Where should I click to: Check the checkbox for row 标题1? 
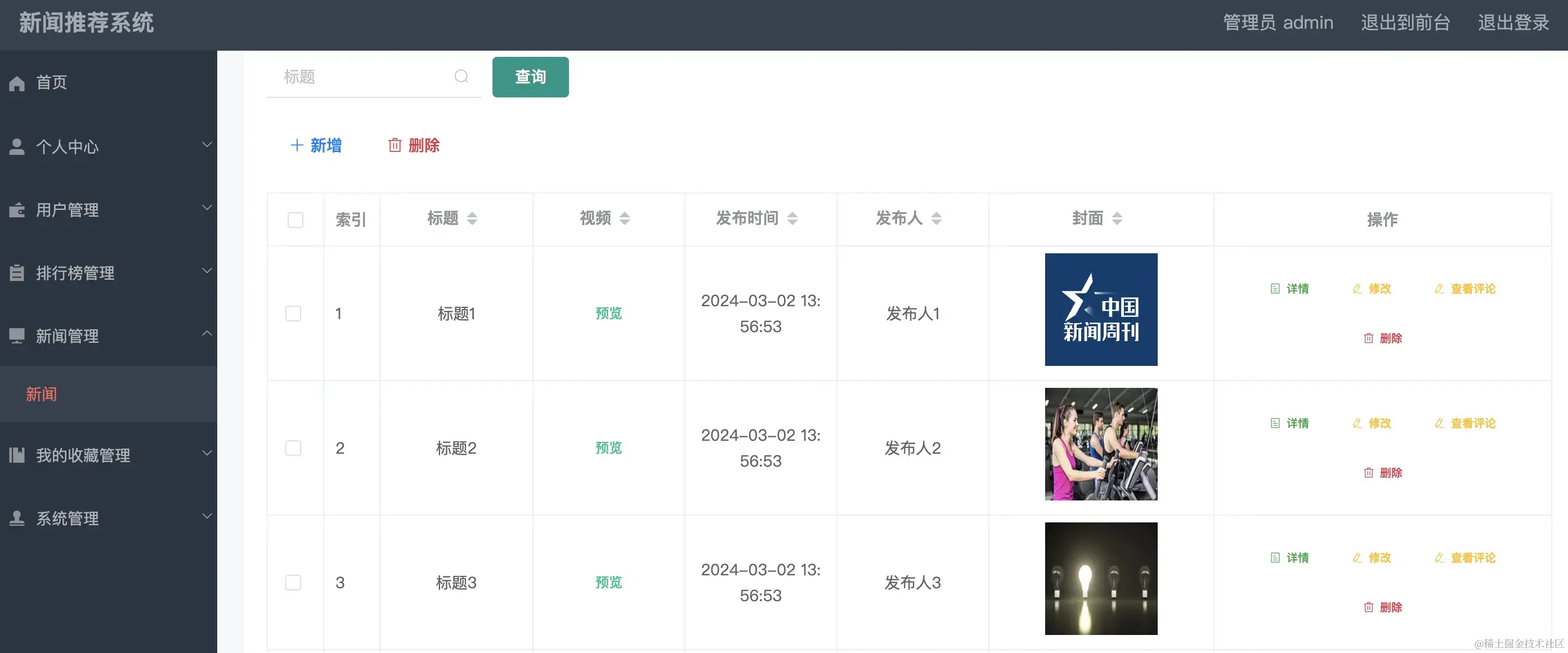[293, 314]
